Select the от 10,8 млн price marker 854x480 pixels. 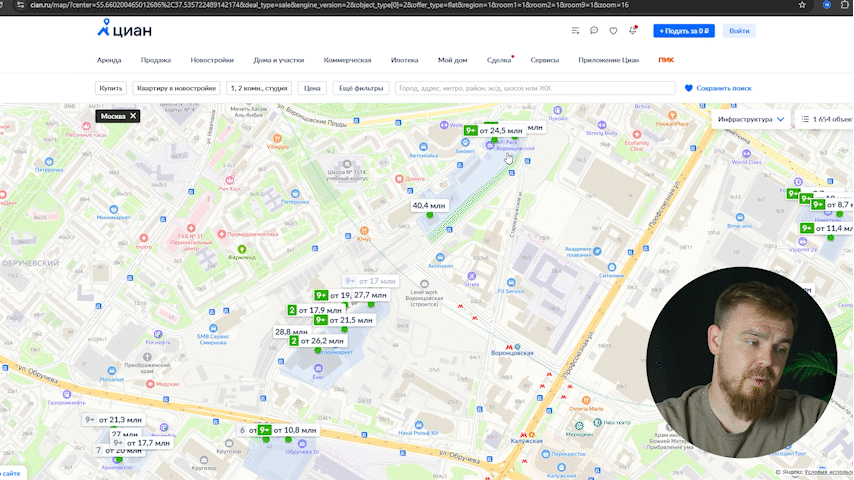coord(288,430)
